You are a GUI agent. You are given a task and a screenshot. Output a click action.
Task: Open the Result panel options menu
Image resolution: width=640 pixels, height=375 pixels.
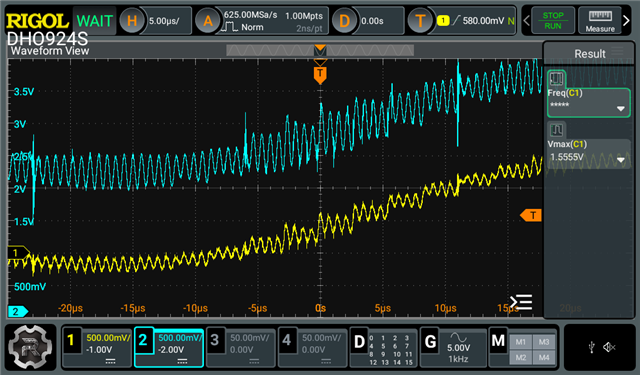coord(617,51)
